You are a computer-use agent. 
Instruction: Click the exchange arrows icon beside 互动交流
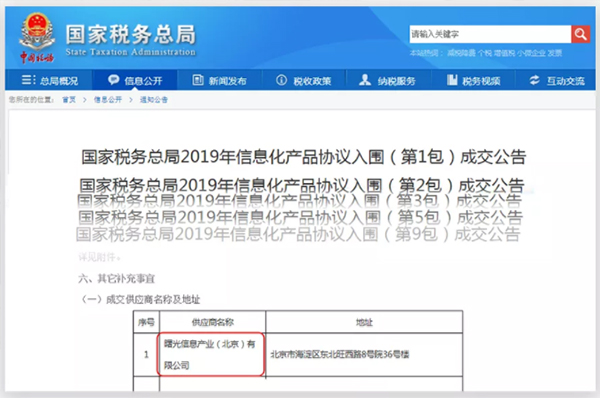point(535,80)
